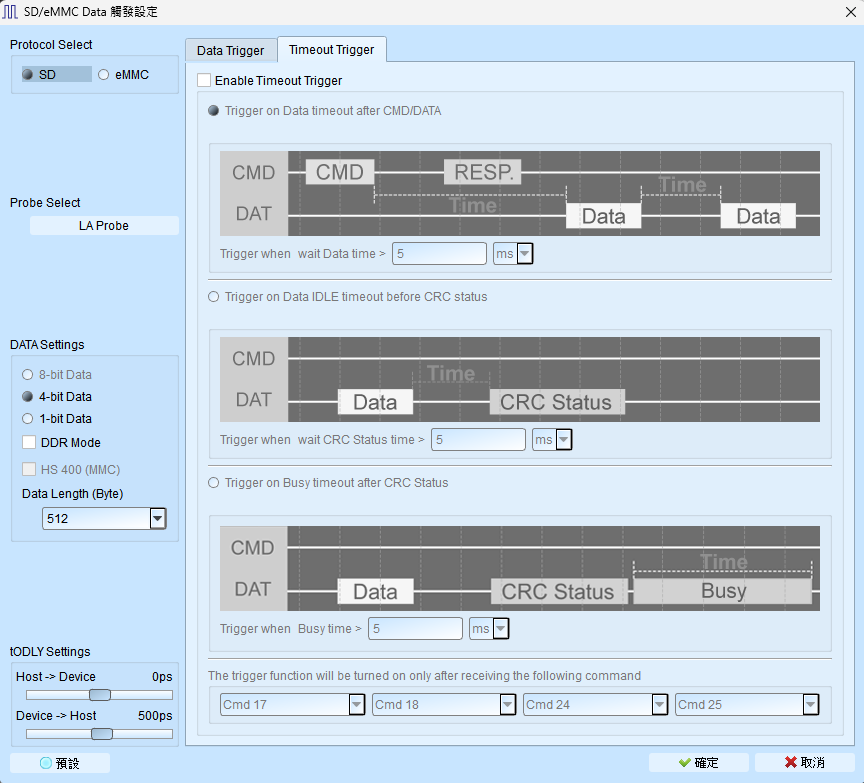The width and height of the screenshot is (864, 783).
Task: Toggle DDR Mode checkbox
Action: 29,442
